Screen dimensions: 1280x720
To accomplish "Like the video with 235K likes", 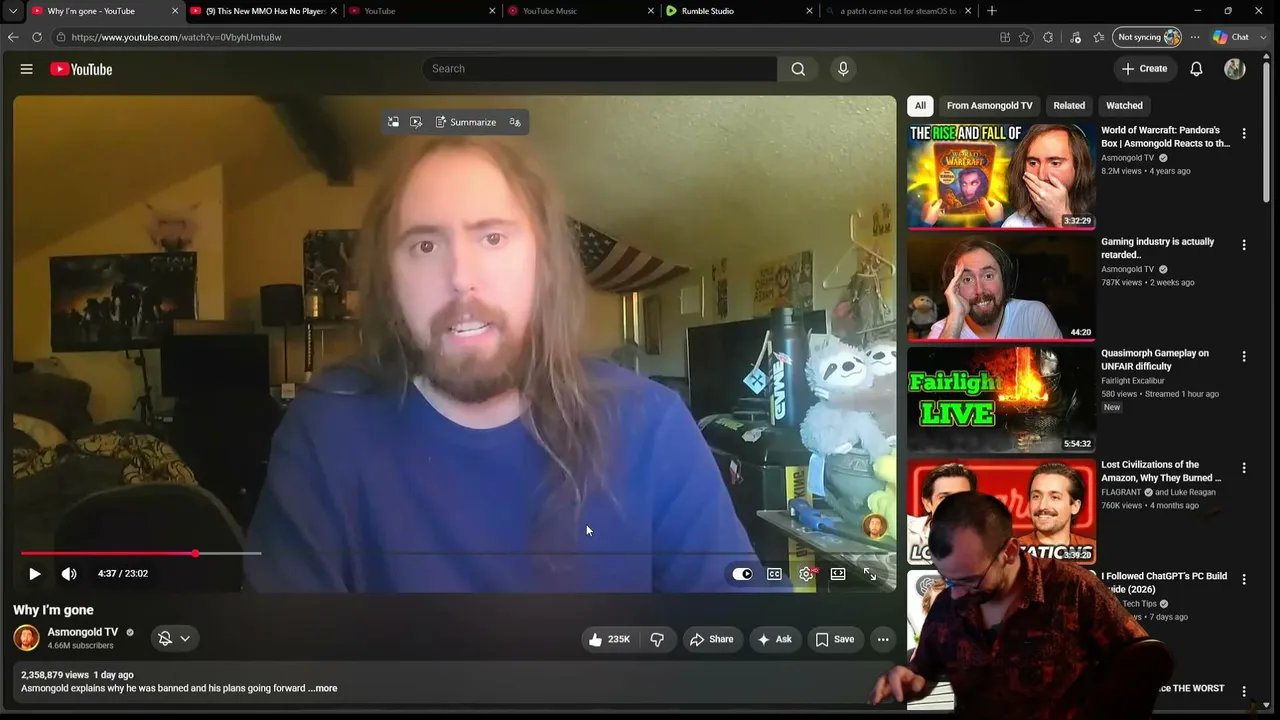I will tap(609, 639).
